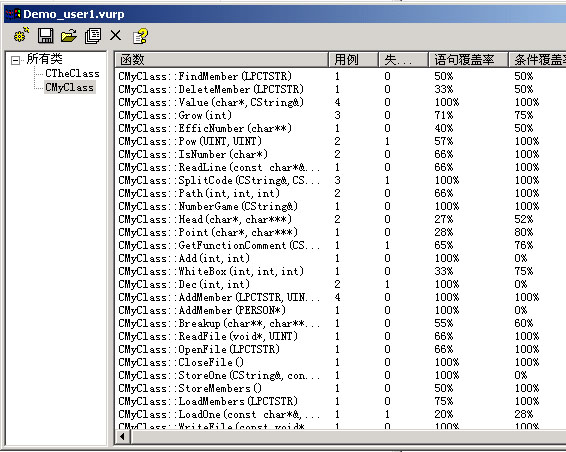This screenshot has height=452, width=566.
Task: Sort by the 用例 column header
Action: 353,60
